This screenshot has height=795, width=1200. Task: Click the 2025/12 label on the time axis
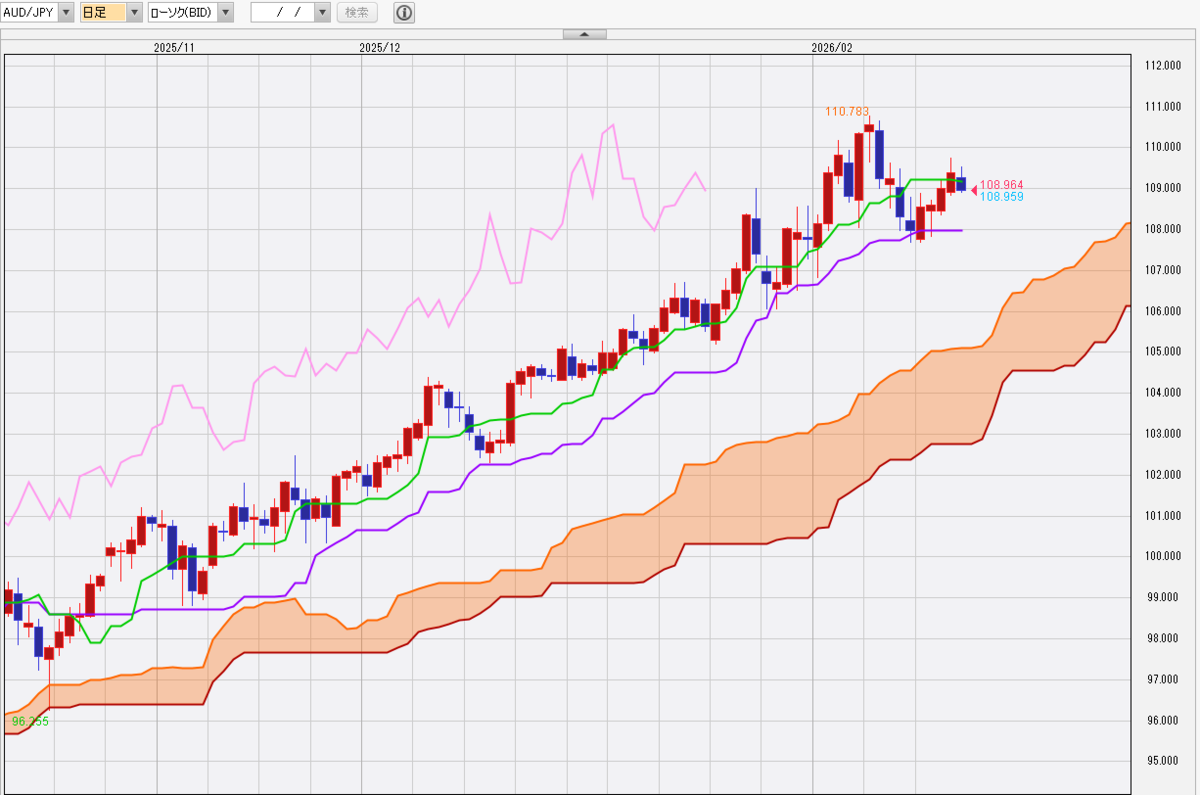pos(379,47)
